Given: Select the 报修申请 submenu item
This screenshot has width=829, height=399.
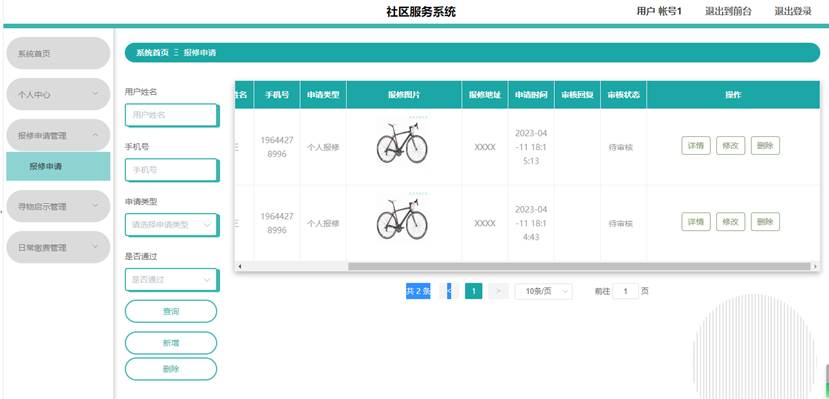Looking at the screenshot, I should pos(58,166).
